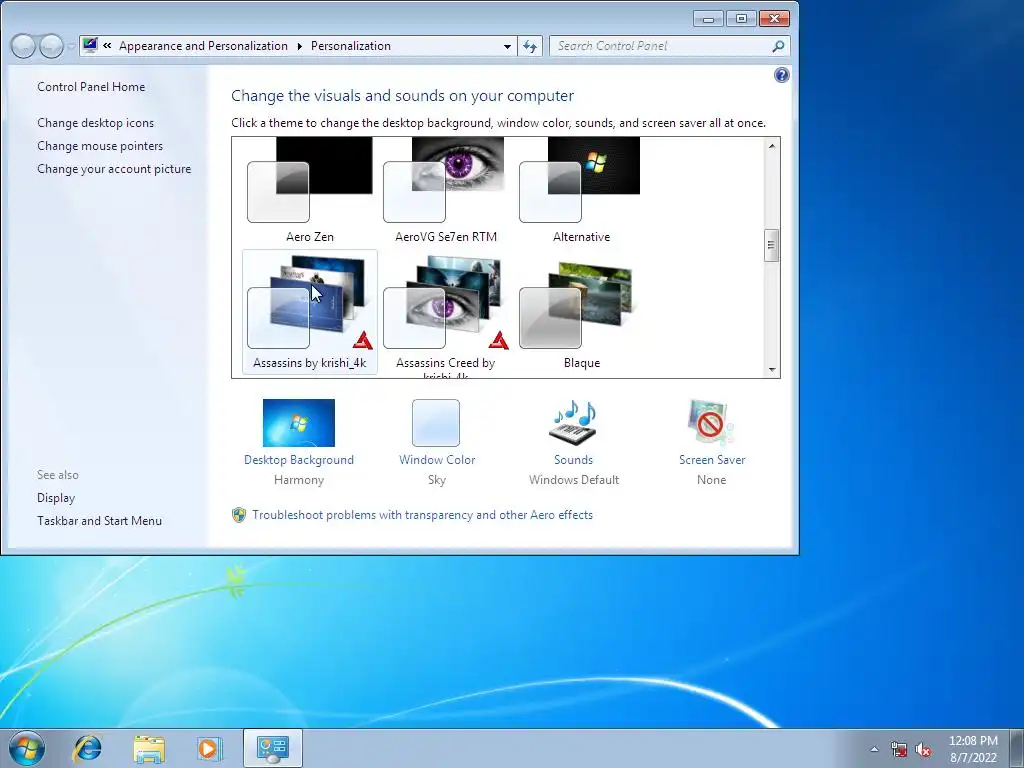The height and width of the screenshot is (768, 1024).
Task: Click the Show desktop strip
Action: coord(1018,748)
